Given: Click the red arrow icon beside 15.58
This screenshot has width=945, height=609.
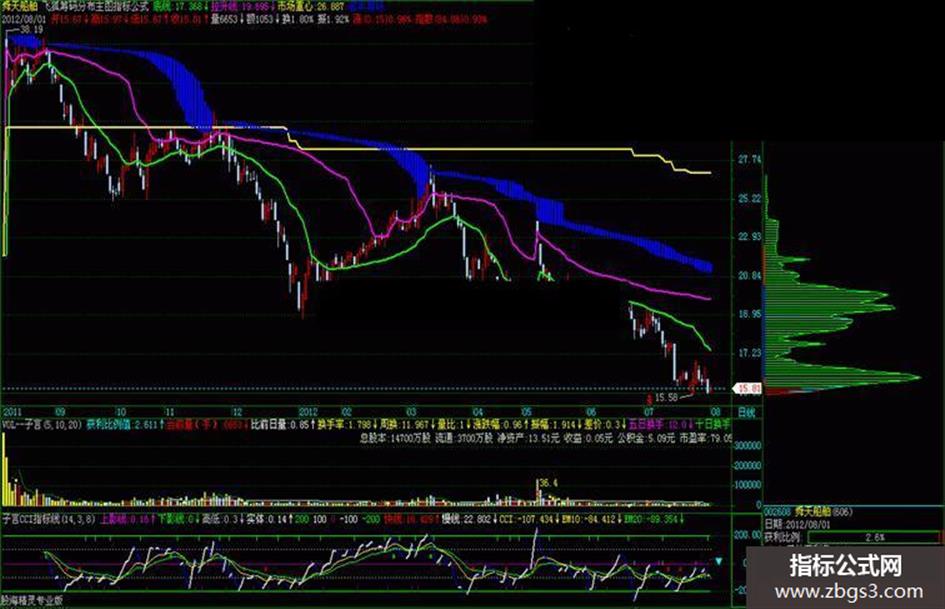Looking at the screenshot, I should click(x=648, y=398).
